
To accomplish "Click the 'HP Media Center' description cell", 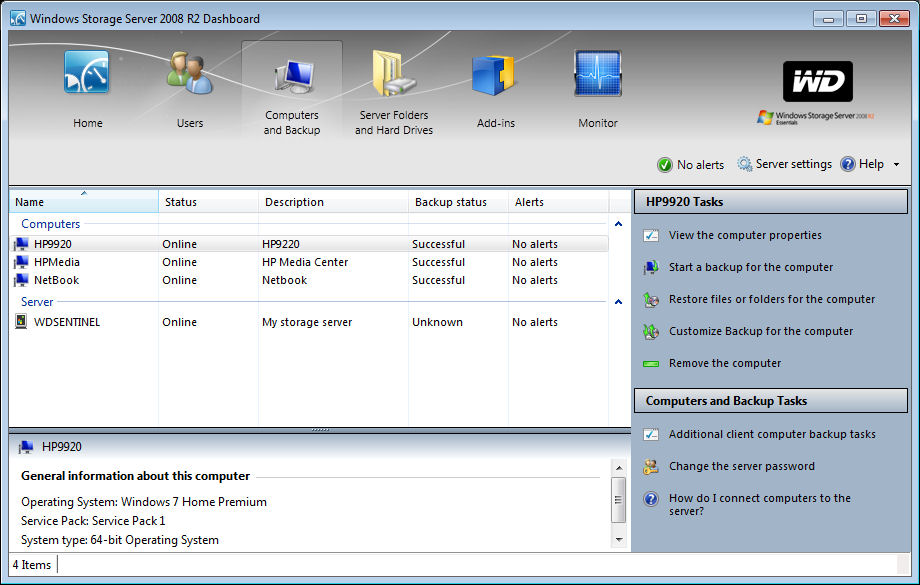I will 305,262.
